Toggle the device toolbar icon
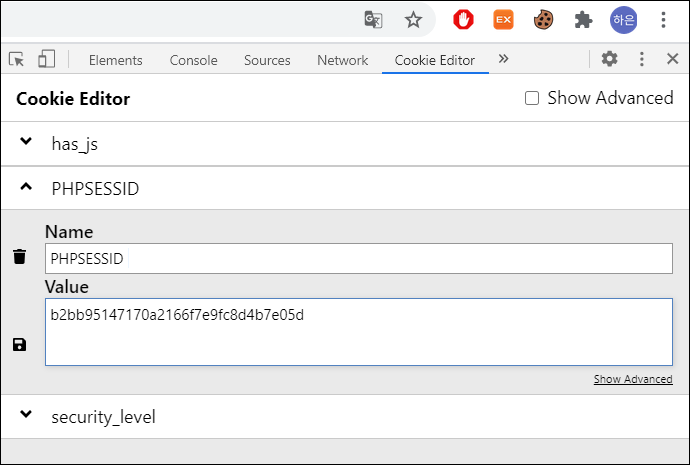 click(46, 59)
